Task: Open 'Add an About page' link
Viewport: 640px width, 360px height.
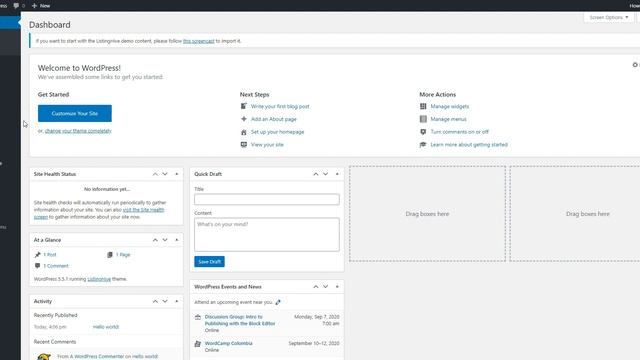Action: (273, 119)
